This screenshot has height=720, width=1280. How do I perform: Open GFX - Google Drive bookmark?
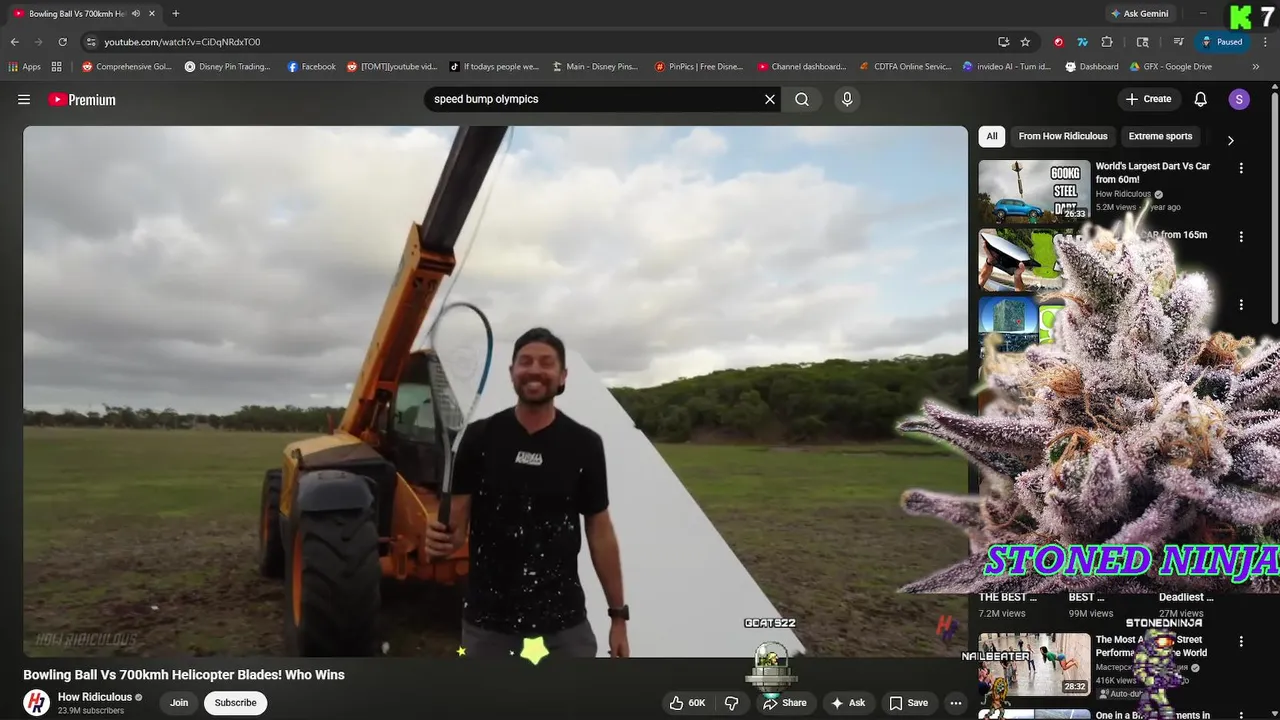tap(1171, 67)
